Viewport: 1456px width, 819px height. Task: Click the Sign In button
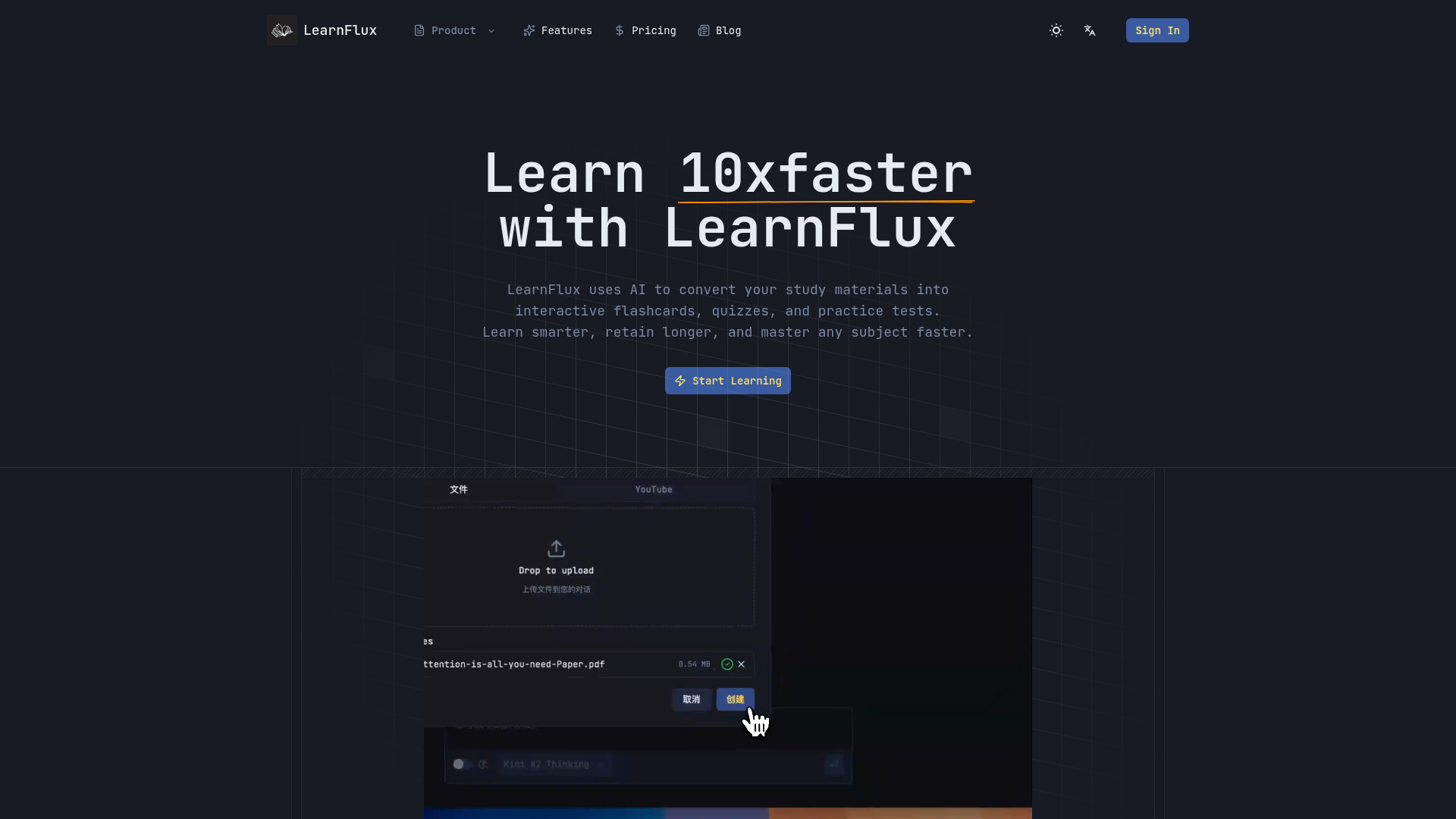coord(1156,30)
